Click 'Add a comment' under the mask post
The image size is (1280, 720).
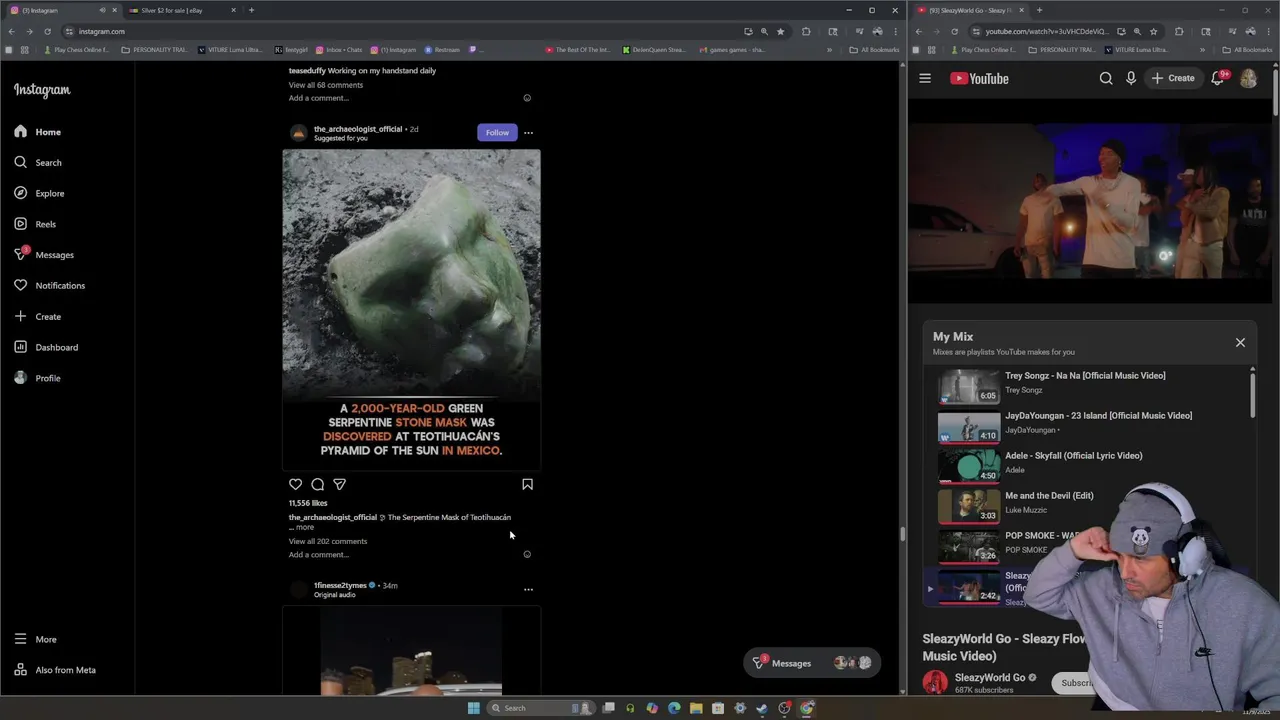(319, 555)
